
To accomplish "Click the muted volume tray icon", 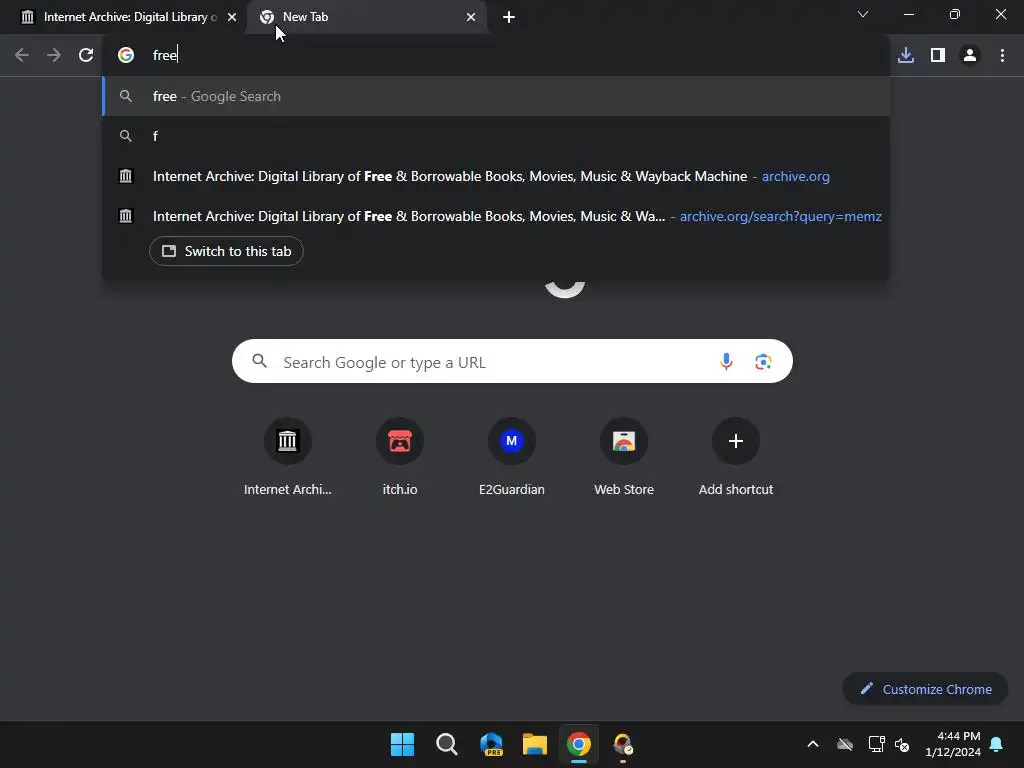I will pos(903,744).
